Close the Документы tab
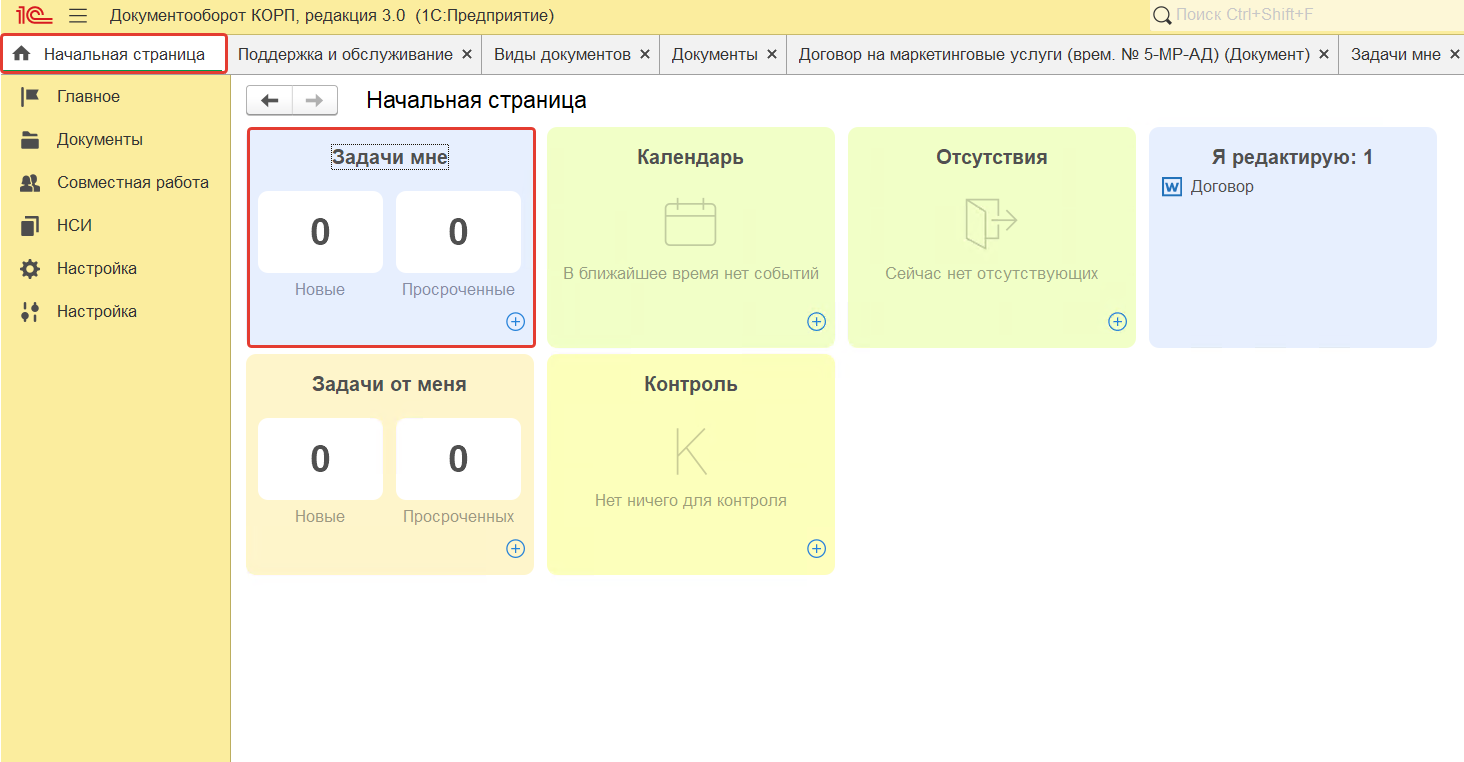Image resolution: width=1464 pixels, height=762 pixels. 771,54
